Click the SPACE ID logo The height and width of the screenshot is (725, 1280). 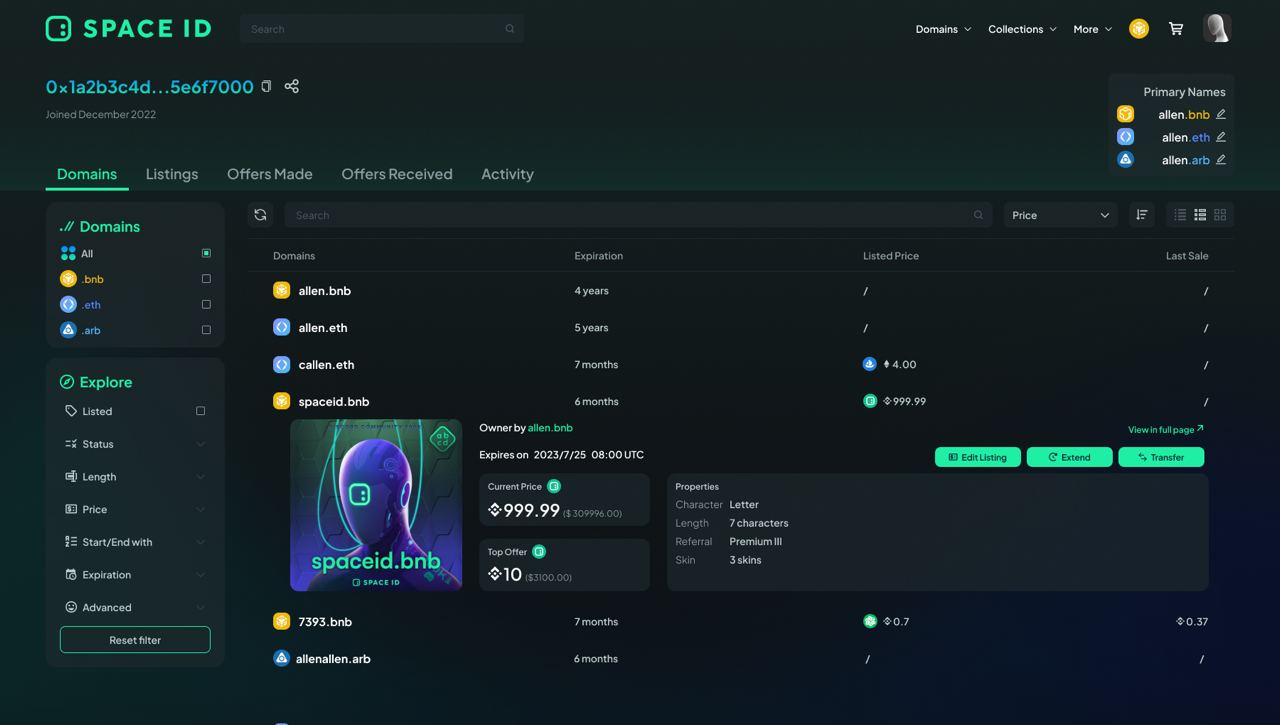pos(127,28)
